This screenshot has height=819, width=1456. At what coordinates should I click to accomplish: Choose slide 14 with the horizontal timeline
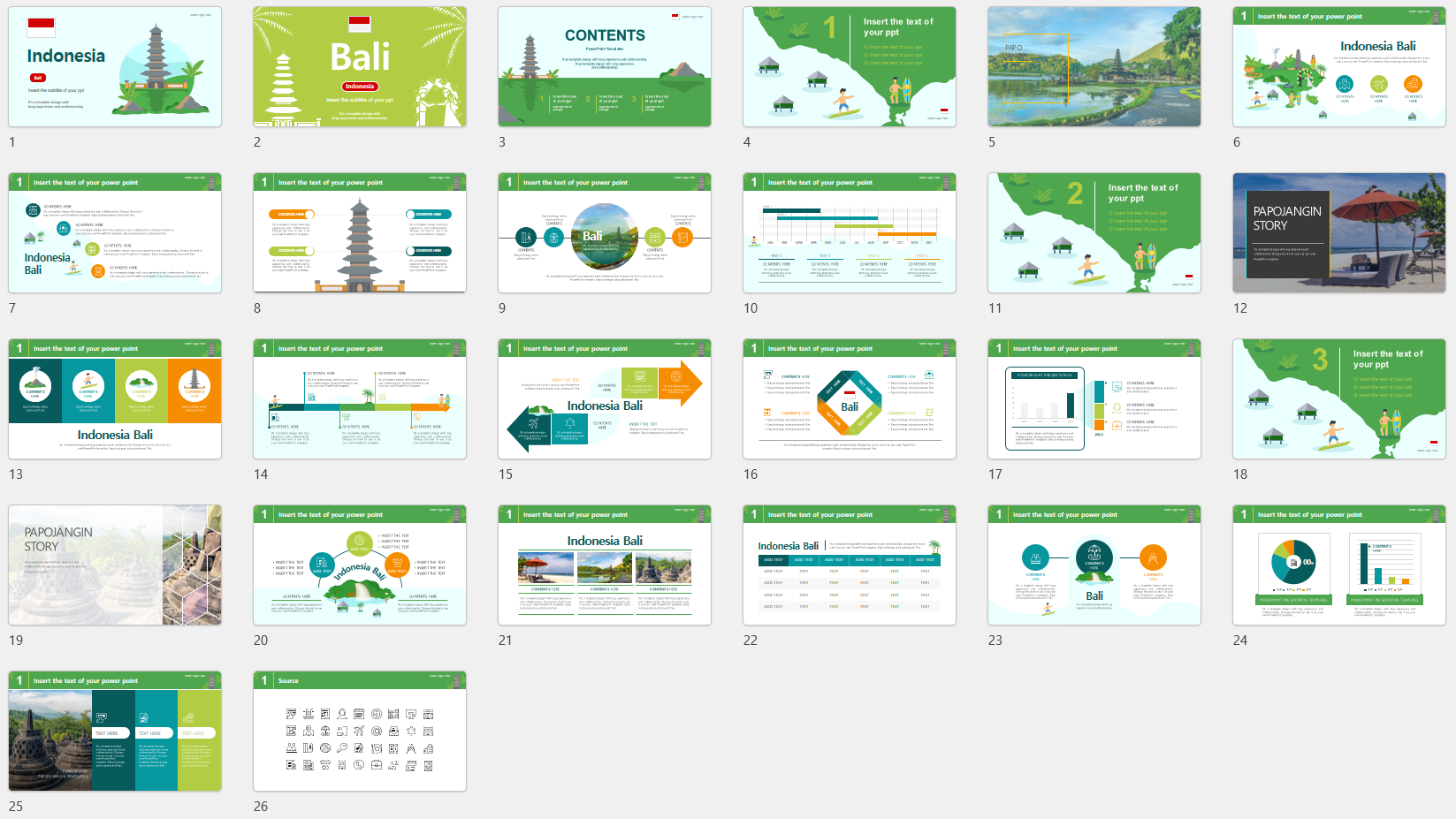tap(360, 399)
